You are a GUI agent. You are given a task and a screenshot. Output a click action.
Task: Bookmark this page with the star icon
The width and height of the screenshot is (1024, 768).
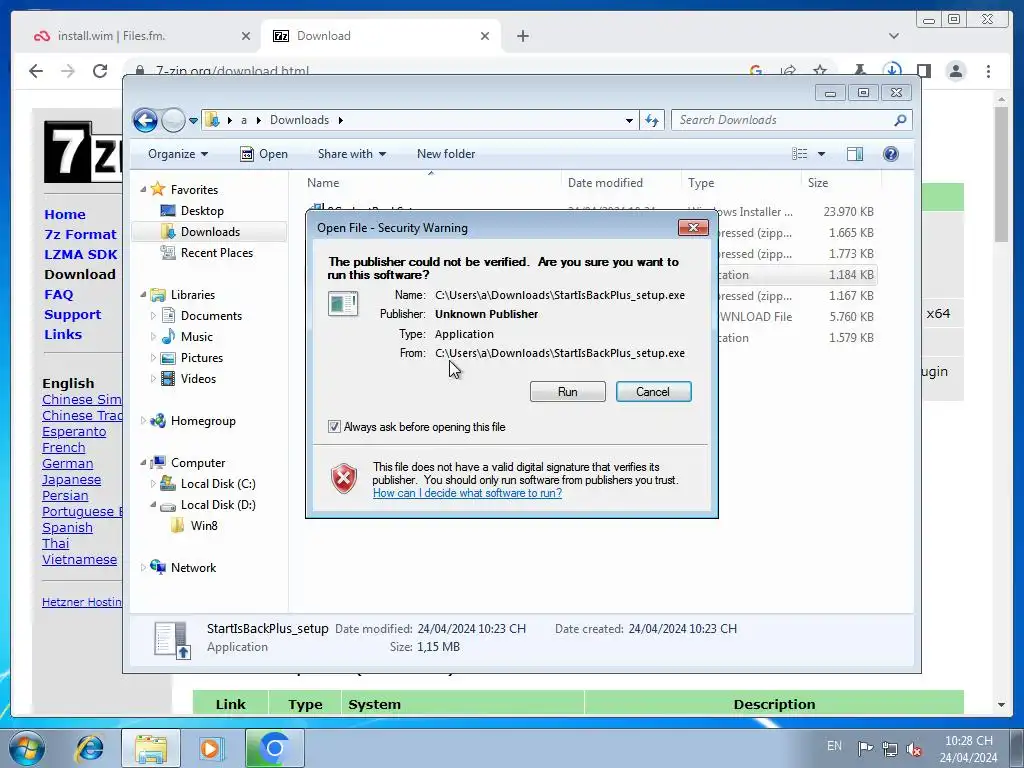click(820, 71)
